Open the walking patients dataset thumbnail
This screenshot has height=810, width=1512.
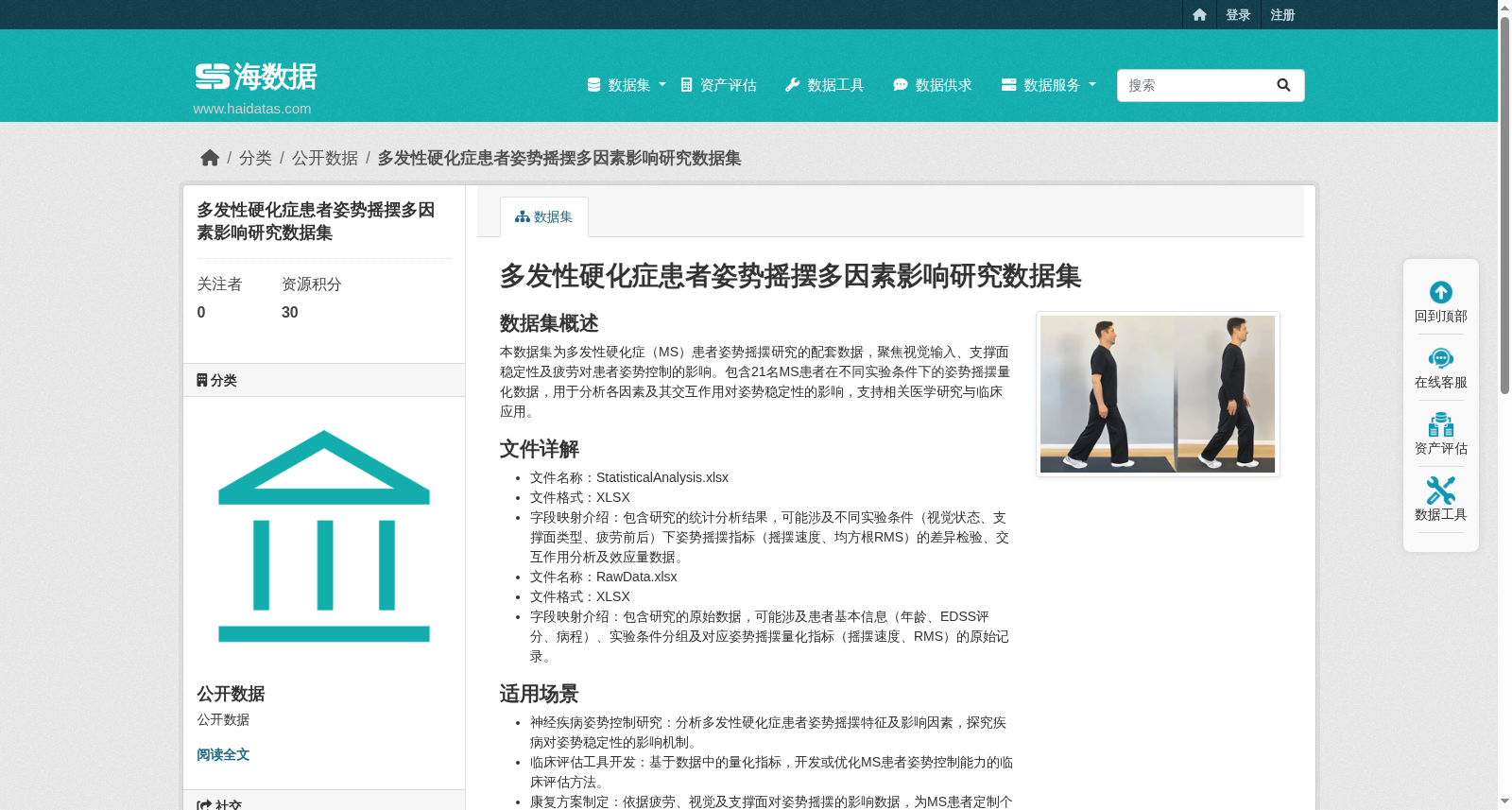point(1158,394)
